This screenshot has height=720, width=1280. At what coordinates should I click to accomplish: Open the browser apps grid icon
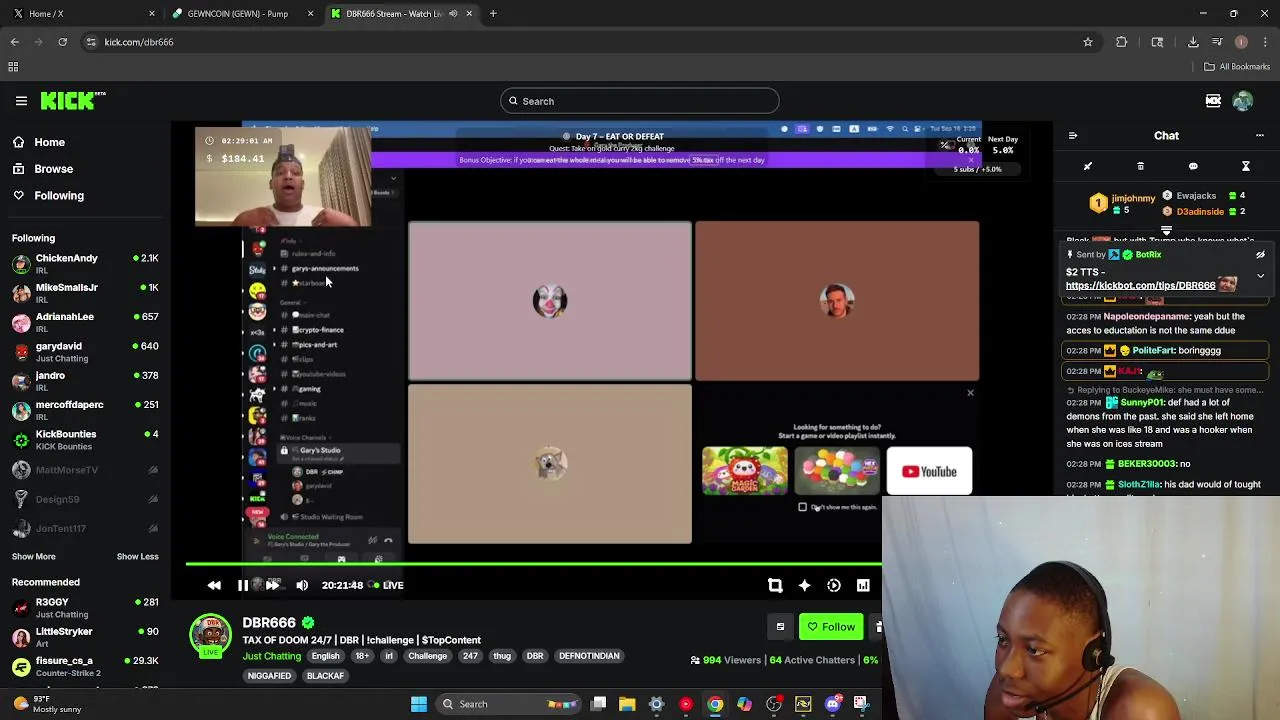[x=13, y=67]
